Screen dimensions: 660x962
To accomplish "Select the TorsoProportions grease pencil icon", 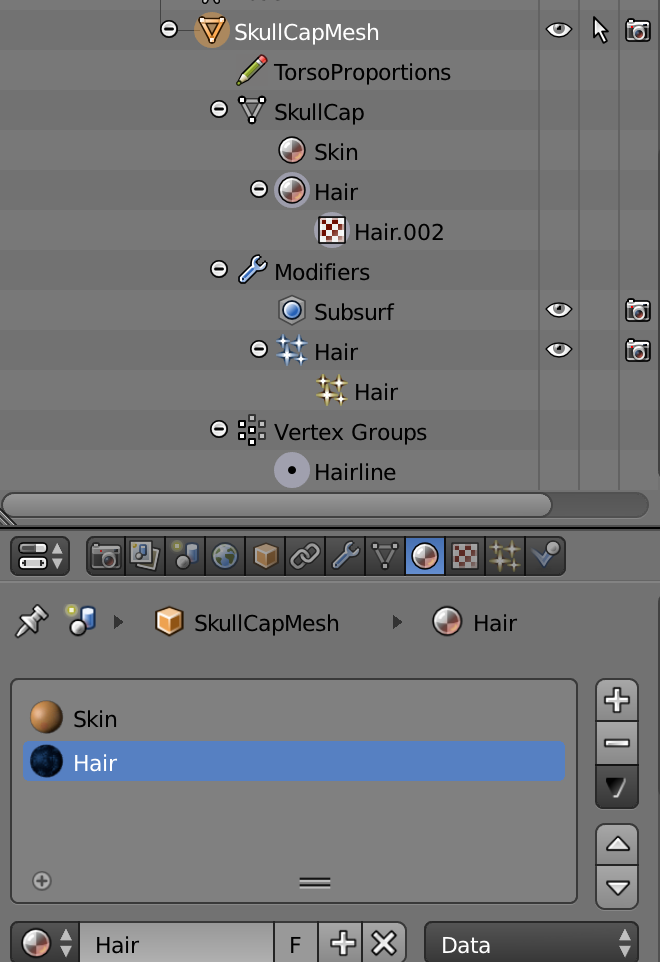I will pos(251,71).
